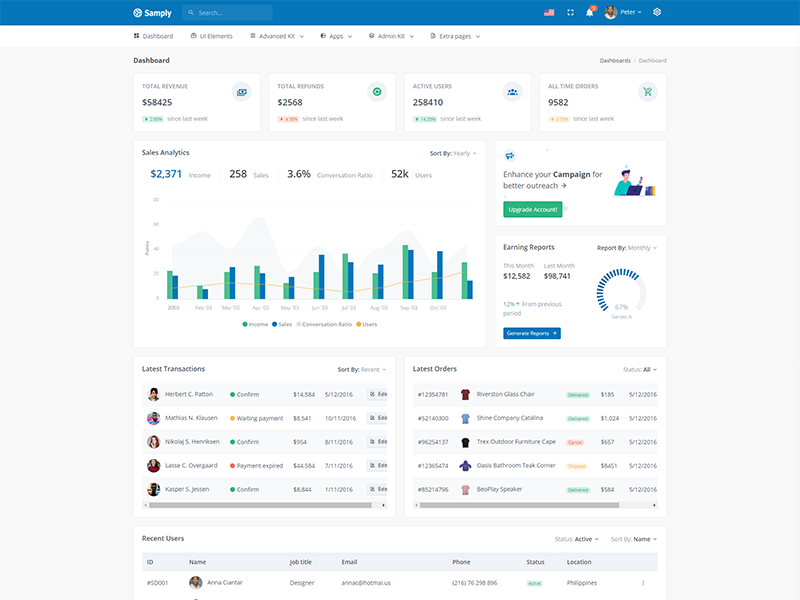Open the Extra pages menu

point(455,36)
